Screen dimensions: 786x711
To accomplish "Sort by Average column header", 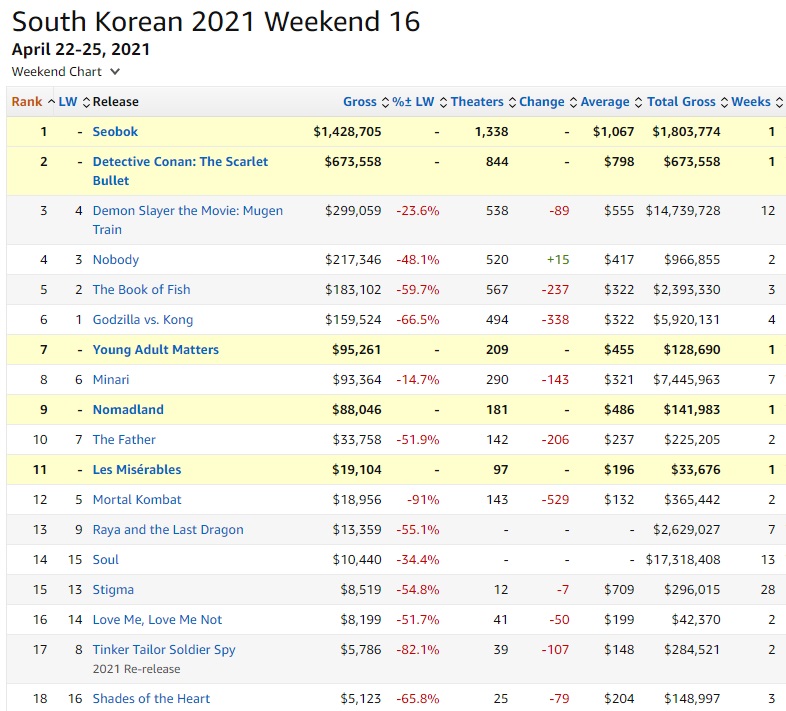I will [x=605, y=102].
